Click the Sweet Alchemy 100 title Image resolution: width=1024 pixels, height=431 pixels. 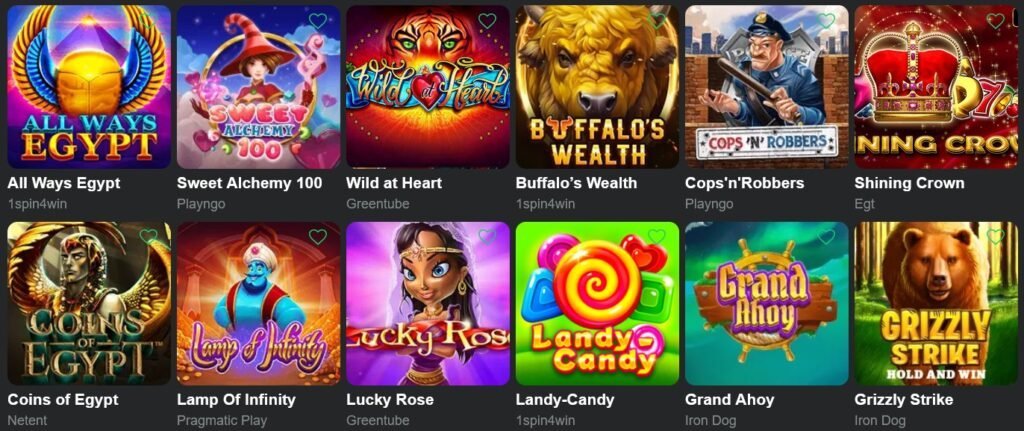pos(249,183)
